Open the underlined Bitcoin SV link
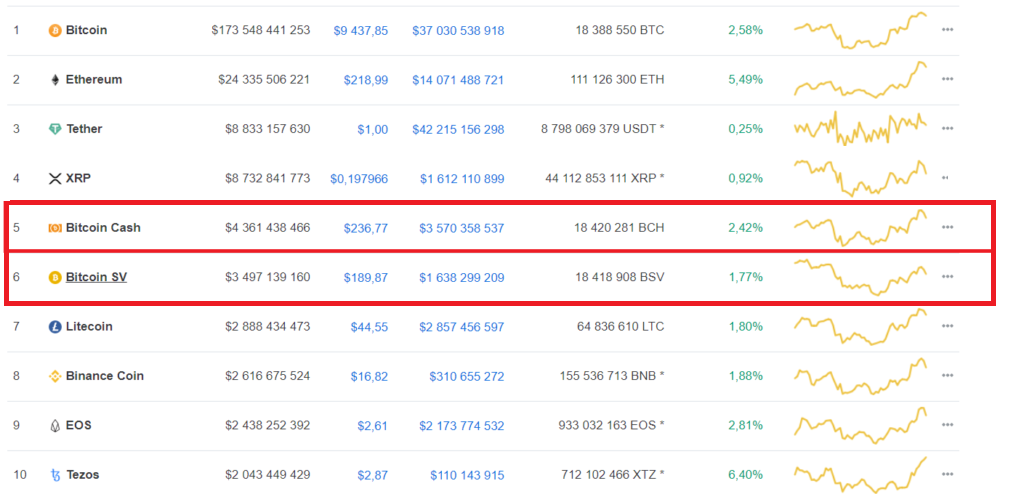The width and height of the screenshot is (1024, 494). click(97, 277)
